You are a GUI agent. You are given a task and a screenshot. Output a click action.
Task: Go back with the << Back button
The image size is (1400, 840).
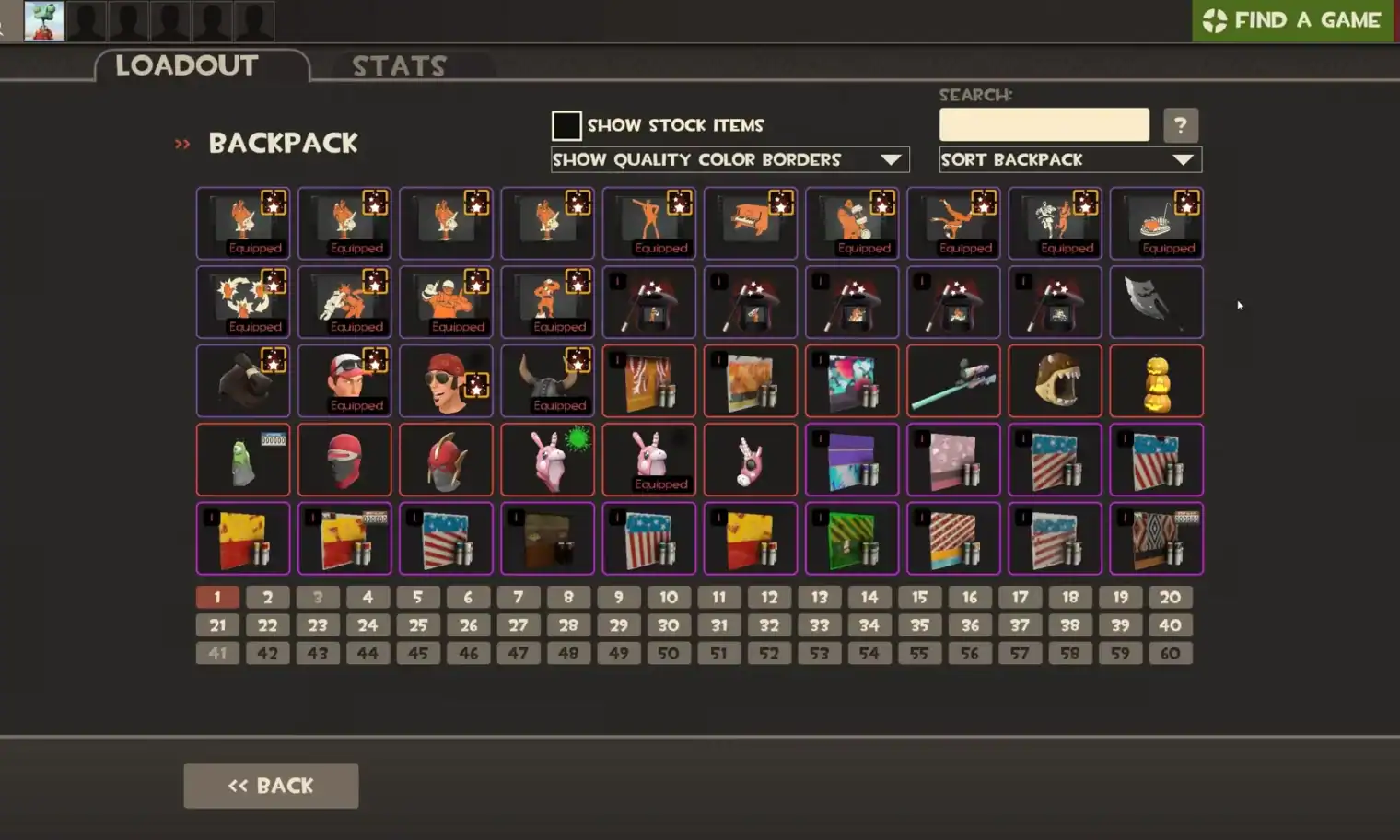271,786
